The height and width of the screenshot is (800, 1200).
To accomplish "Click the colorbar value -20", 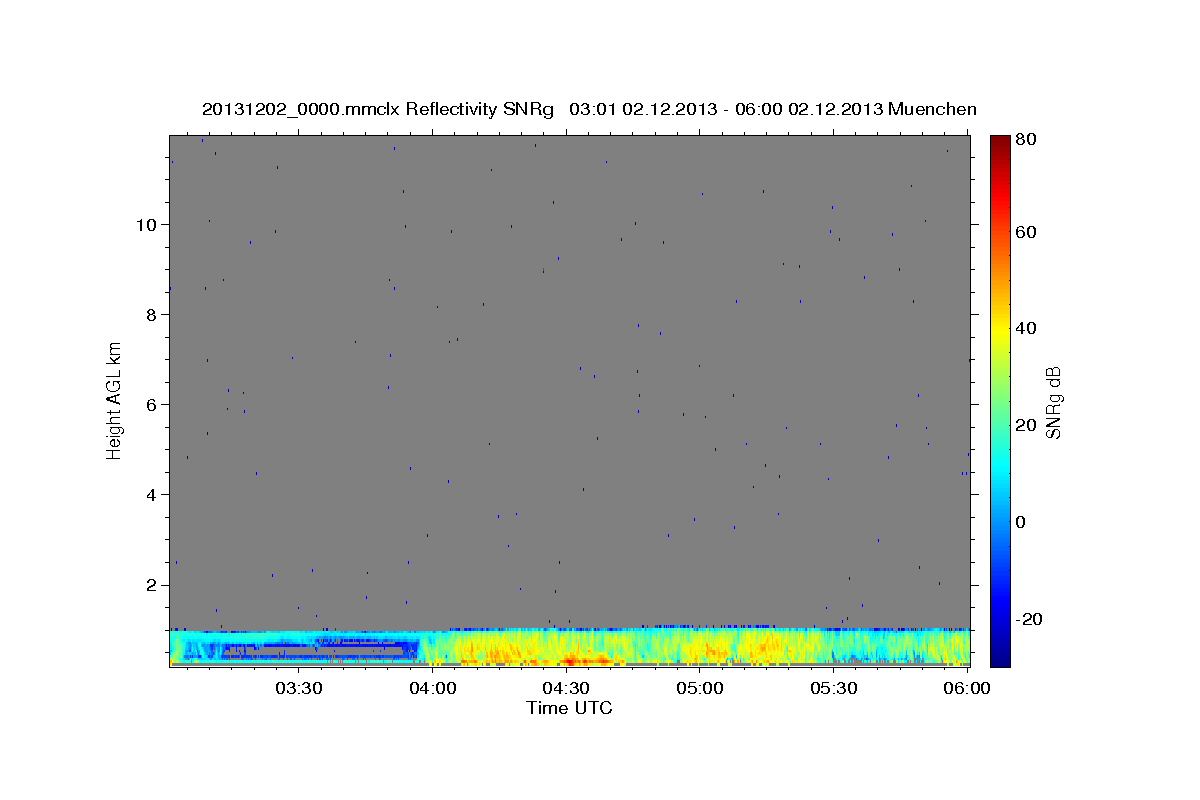I will pos(1028,619).
